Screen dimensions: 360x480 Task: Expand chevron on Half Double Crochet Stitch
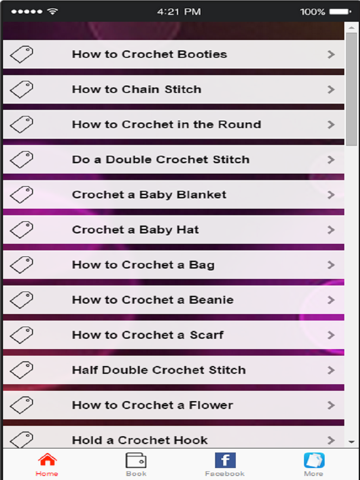[x=331, y=370]
